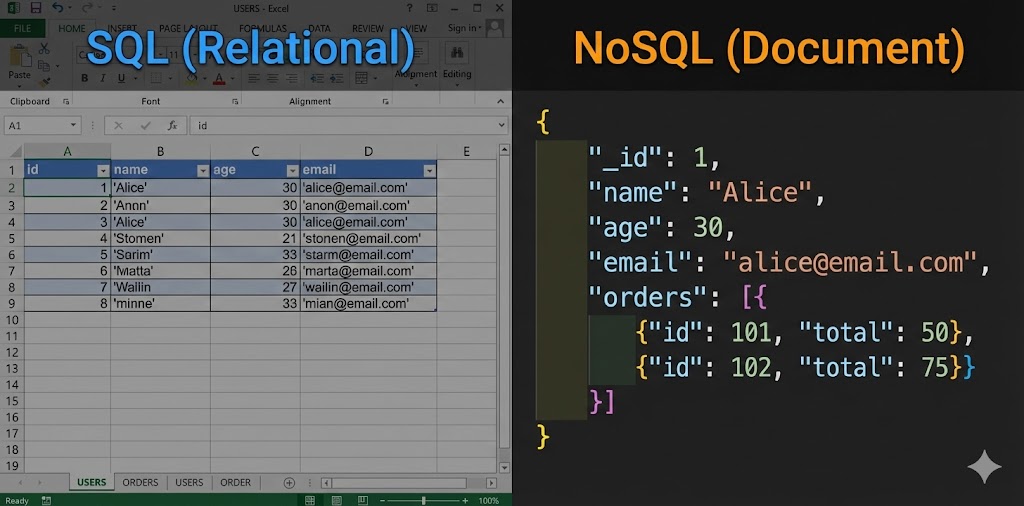The height and width of the screenshot is (506, 1024).
Task: Click the vertical scrollbar down arrow
Action: [504, 467]
